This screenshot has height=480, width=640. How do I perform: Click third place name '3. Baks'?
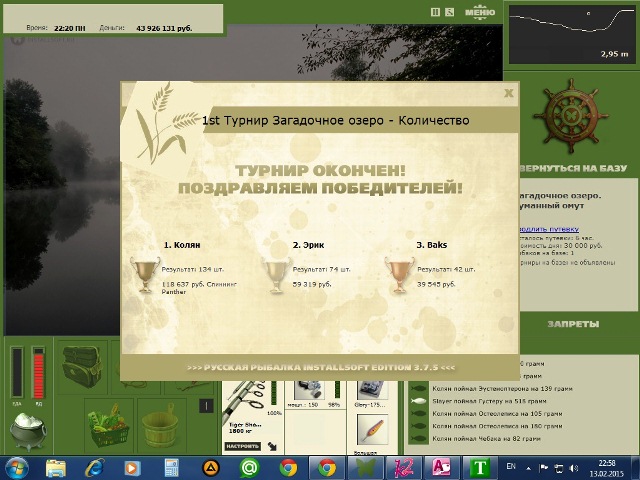[431, 245]
